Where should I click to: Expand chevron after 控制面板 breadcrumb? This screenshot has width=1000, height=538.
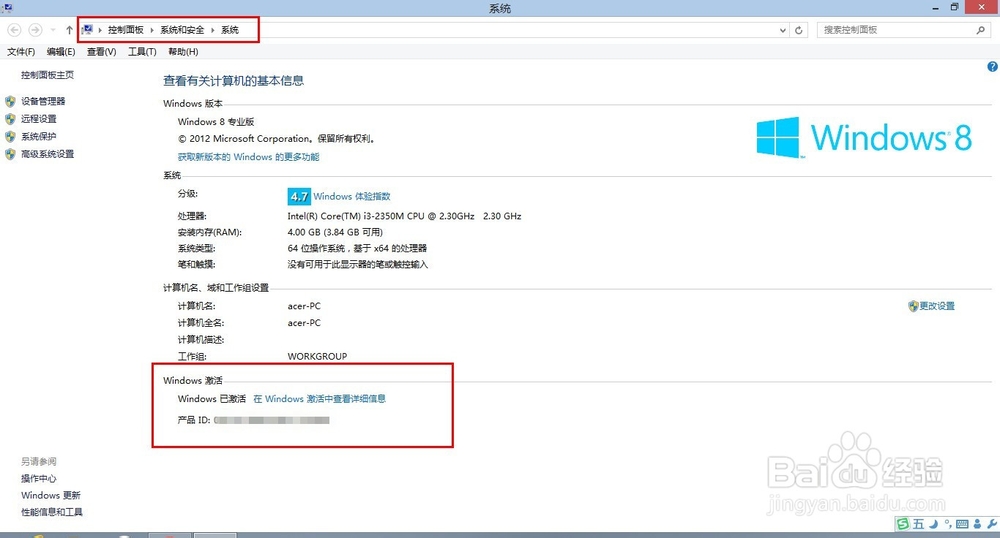point(152,30)
